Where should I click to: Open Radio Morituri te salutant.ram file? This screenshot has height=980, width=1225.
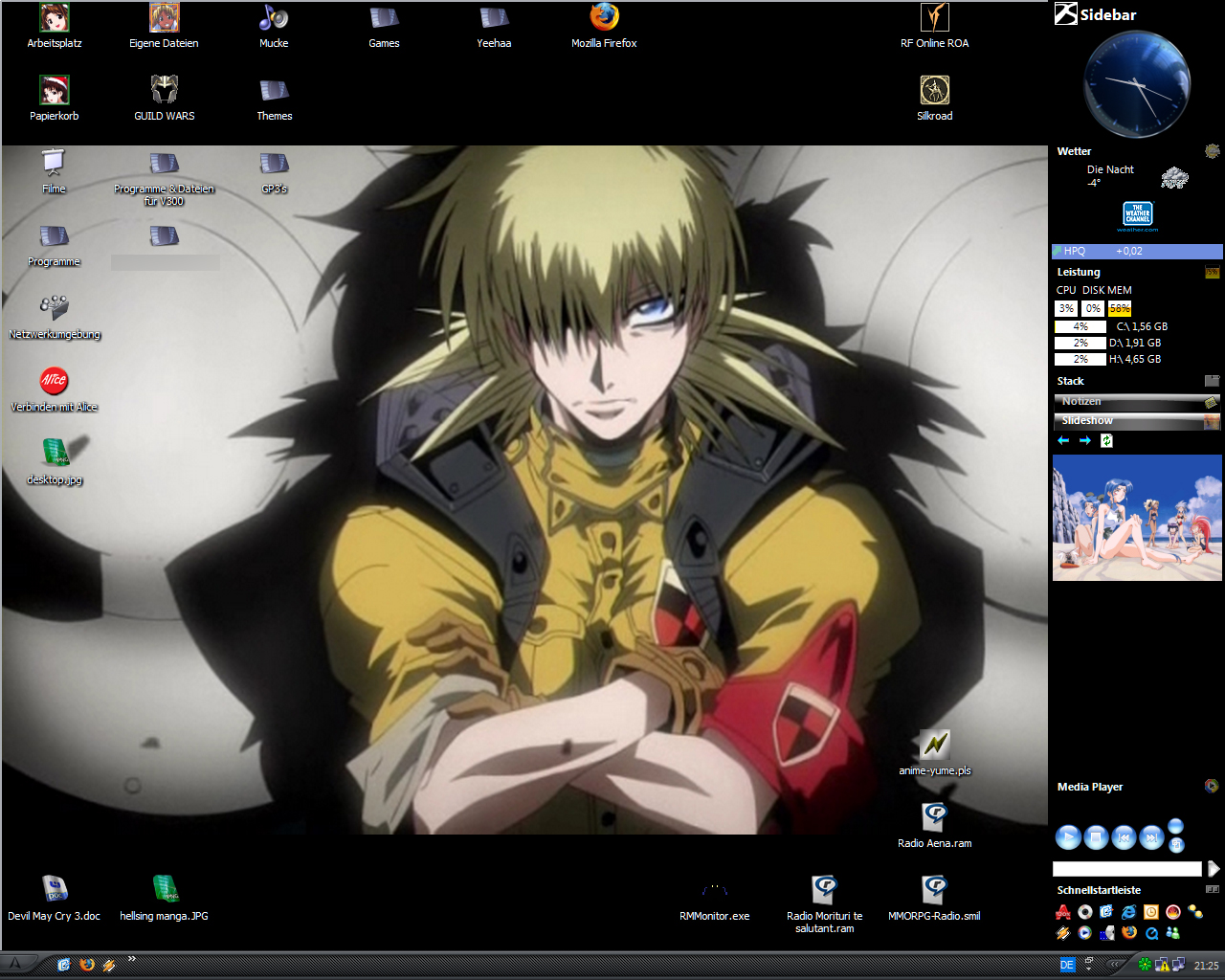point(824,904)
